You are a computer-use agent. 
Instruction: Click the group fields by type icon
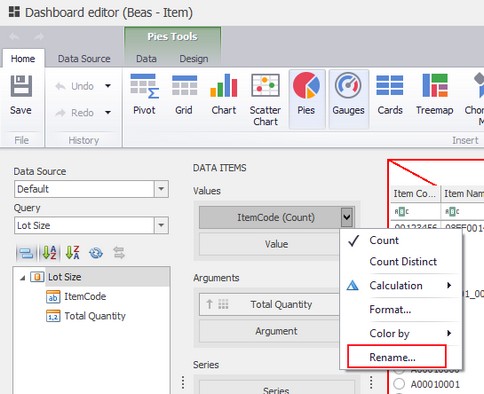[26, 253]
